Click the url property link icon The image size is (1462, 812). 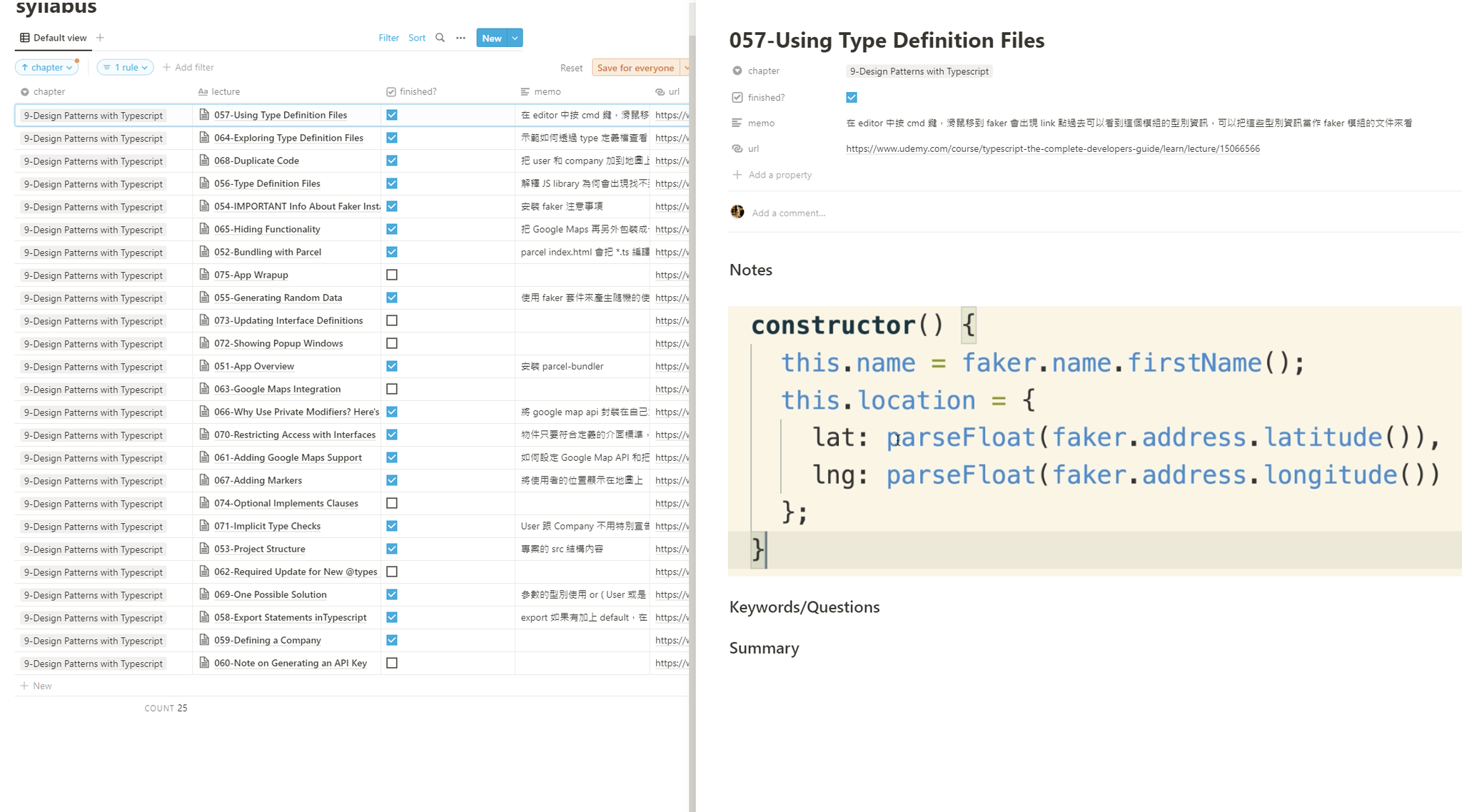[x=737, y=148]
